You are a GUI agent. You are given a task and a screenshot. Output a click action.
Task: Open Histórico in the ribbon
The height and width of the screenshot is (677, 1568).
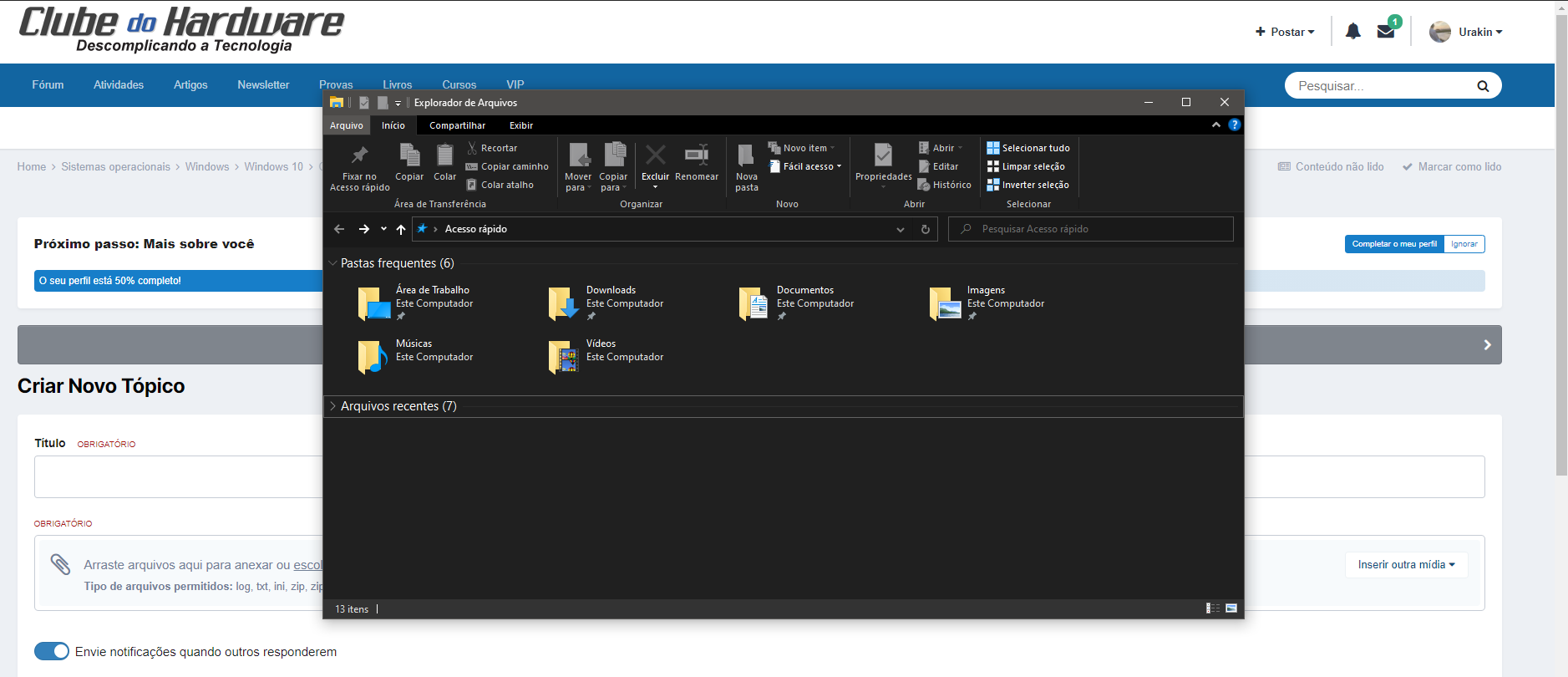944,185
